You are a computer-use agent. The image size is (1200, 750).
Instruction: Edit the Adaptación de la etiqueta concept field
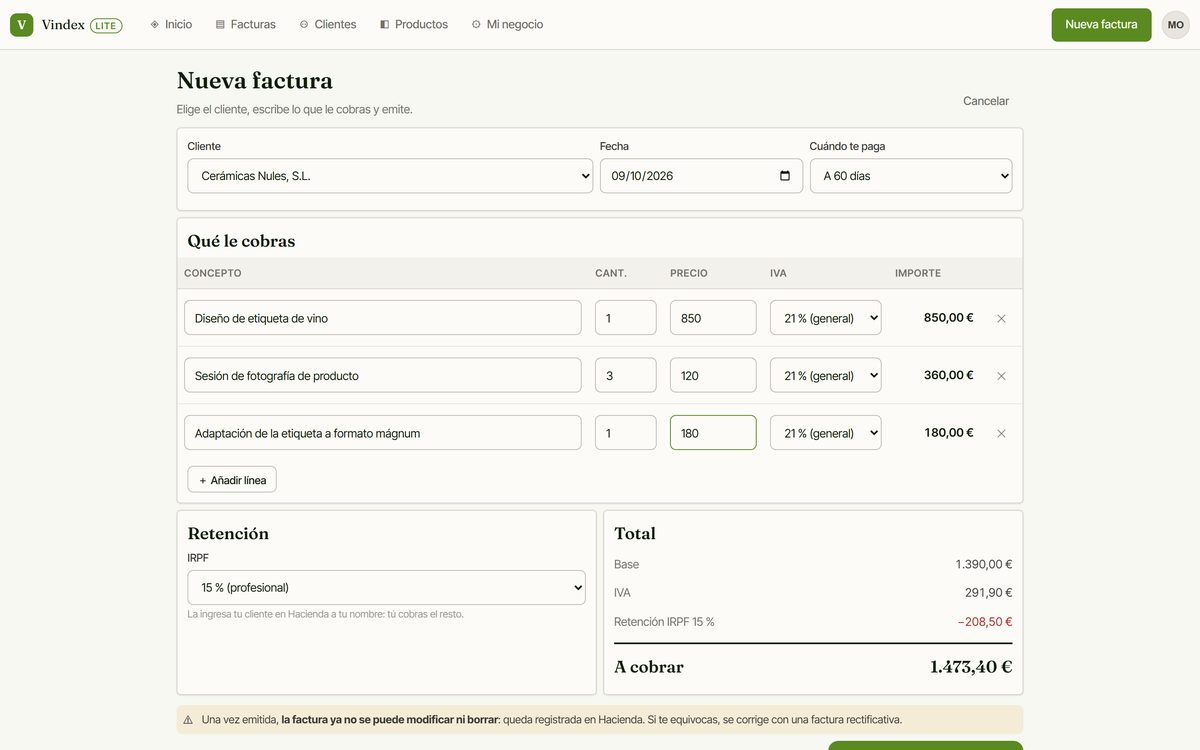point(383,433)
